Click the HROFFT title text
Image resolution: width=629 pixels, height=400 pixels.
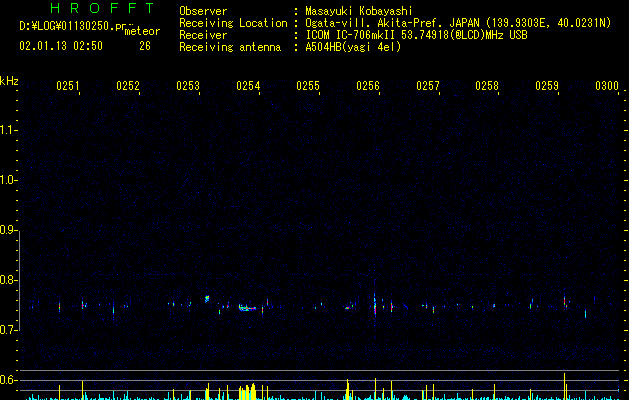tap(102, 8)
